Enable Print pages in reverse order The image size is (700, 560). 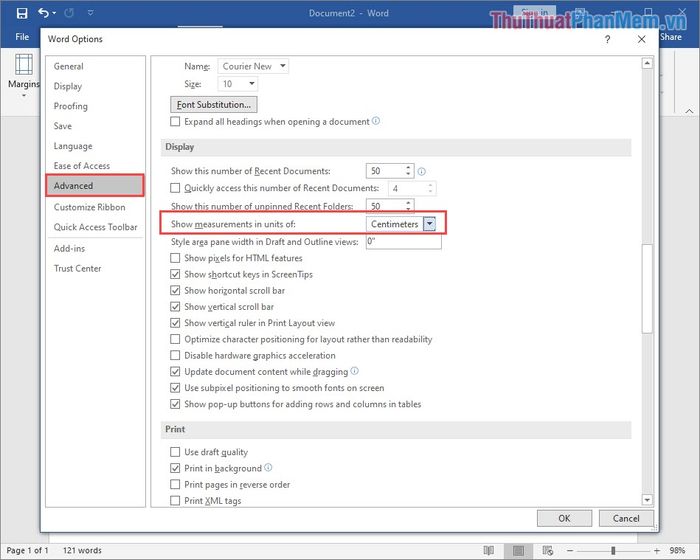(x=175, y=485)
